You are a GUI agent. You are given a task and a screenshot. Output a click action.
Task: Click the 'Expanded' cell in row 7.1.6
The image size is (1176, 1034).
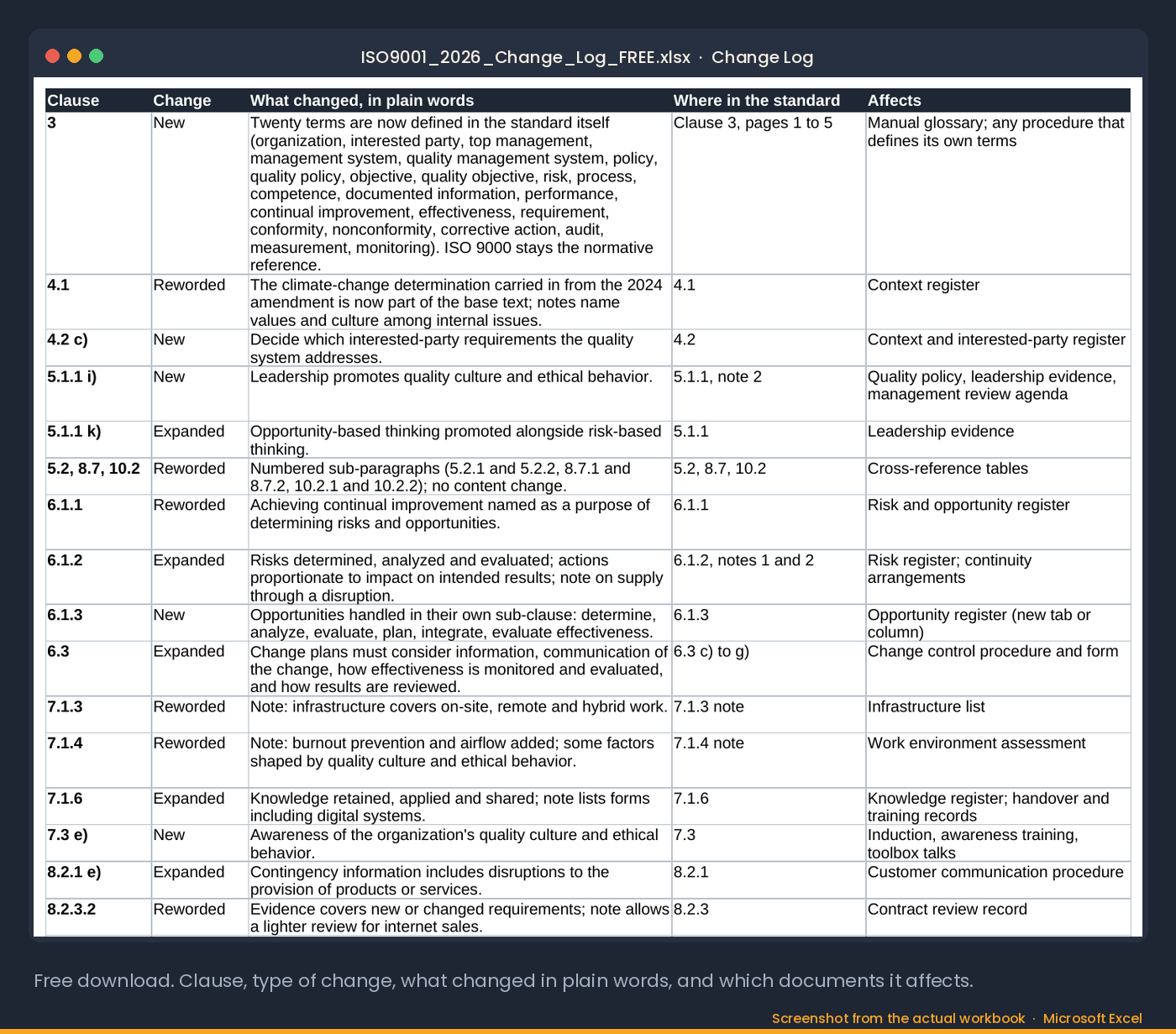coord(200,806)
